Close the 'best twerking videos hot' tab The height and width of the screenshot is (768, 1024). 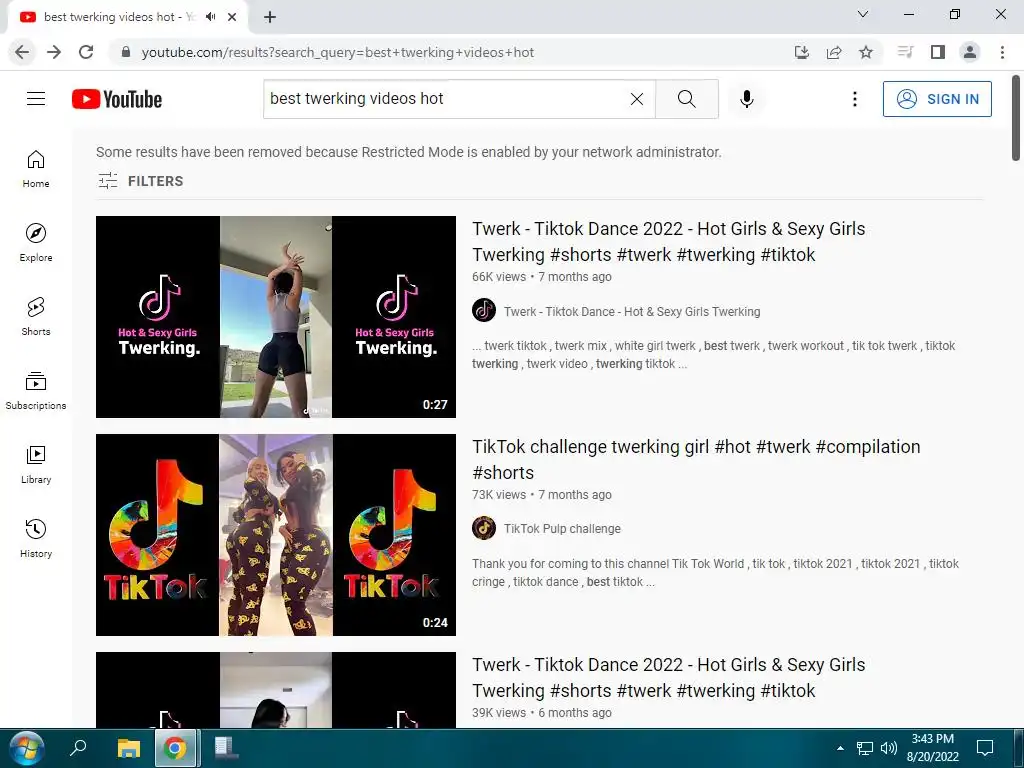(232, 17)
